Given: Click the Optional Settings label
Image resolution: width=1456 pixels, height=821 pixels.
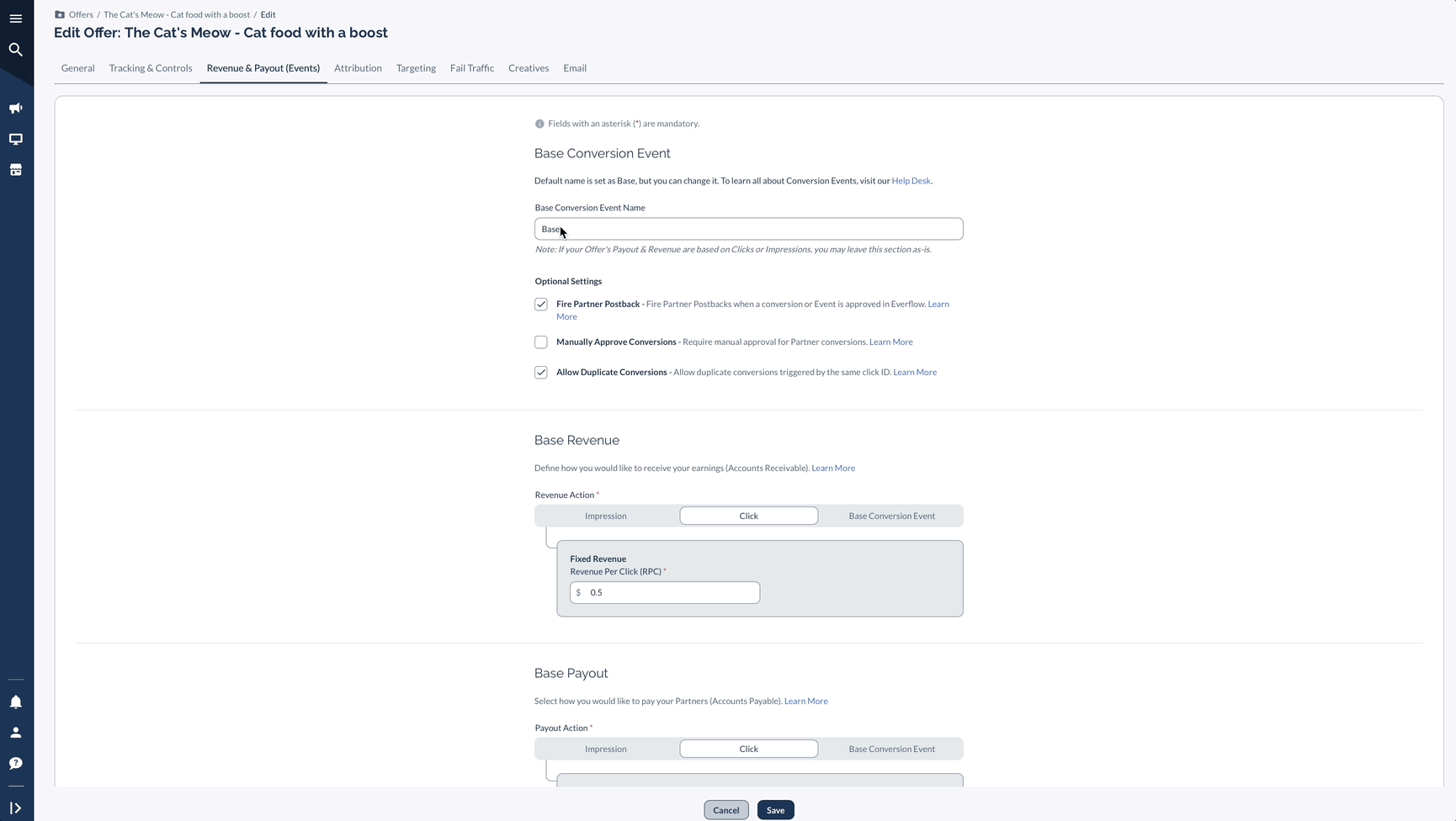Looking at the screenshot, I should pyautogui.click(x=568, y=282).
